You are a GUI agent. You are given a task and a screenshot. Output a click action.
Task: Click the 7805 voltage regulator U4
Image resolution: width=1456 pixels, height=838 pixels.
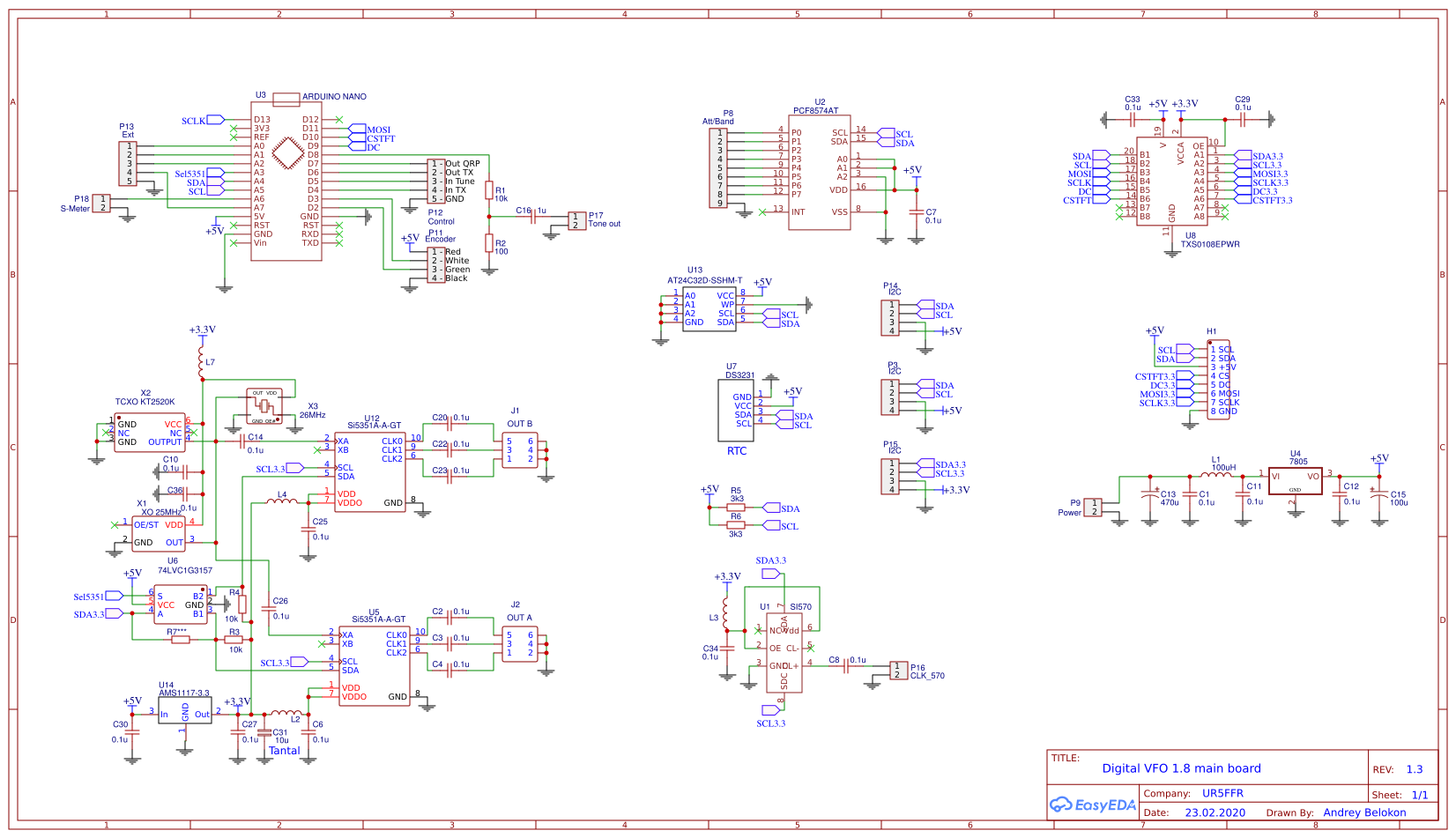click(1295, 480)
